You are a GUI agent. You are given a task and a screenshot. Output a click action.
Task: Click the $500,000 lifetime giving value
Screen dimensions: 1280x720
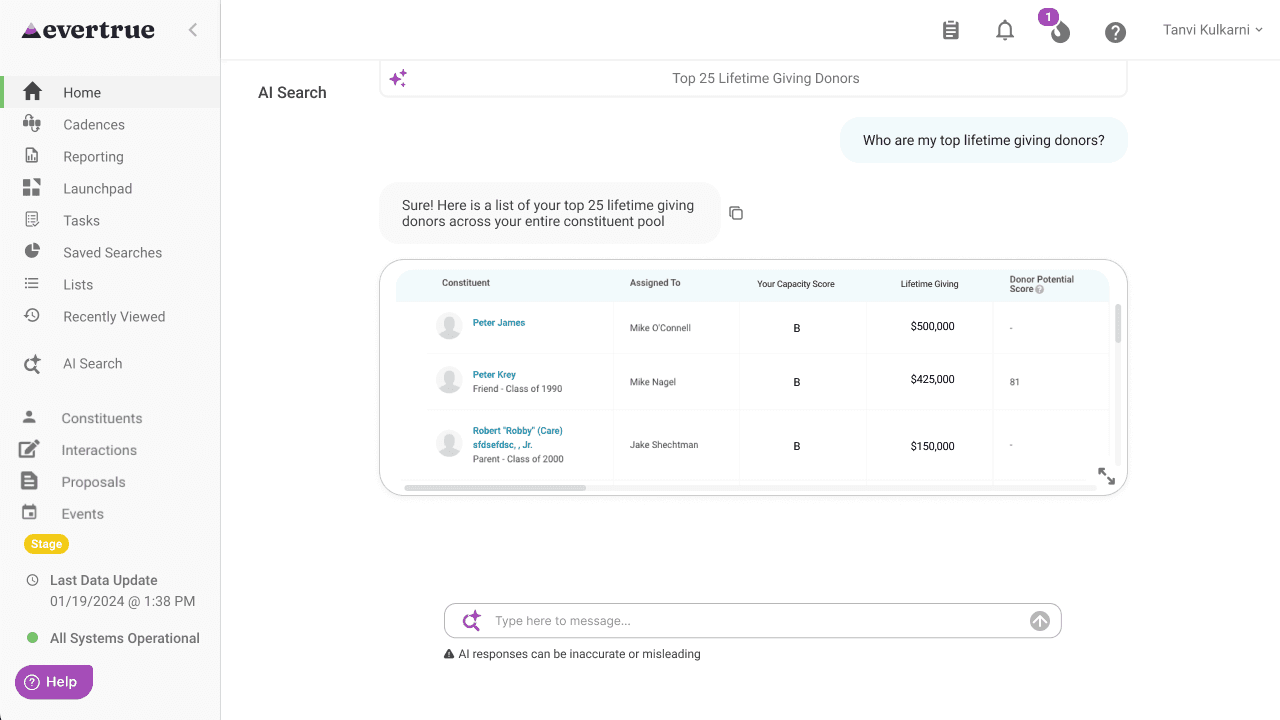coord(933,326)
